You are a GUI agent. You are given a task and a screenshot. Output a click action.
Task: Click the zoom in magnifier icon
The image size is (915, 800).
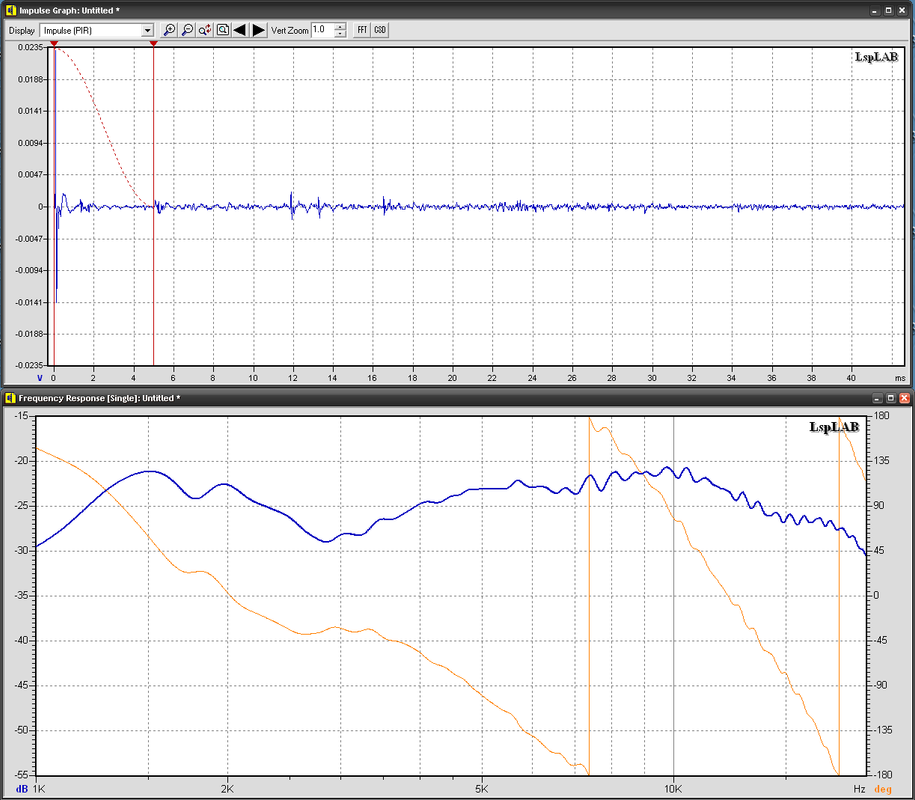pos(169,30)
